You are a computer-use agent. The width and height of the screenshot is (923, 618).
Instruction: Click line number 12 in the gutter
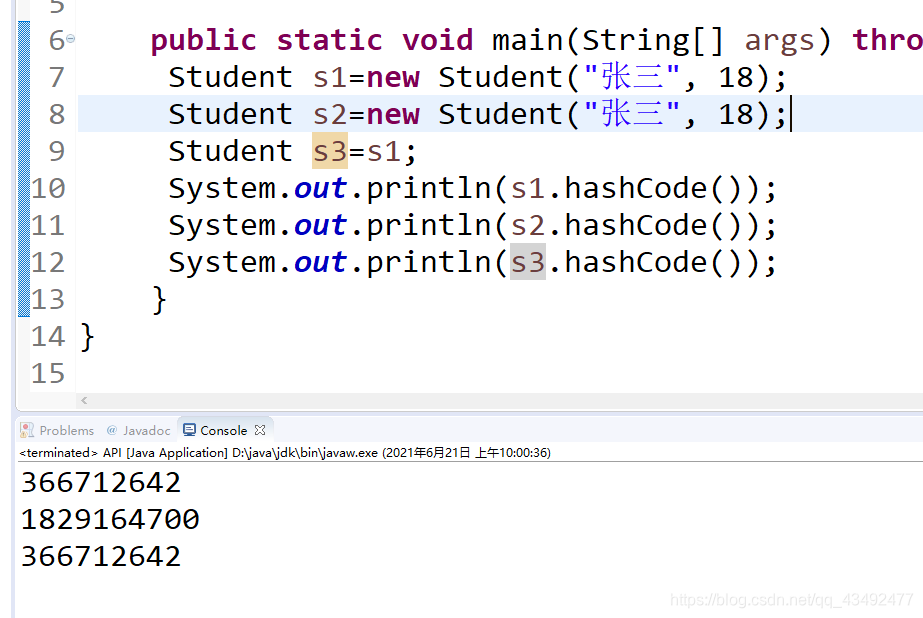point(48,263)
